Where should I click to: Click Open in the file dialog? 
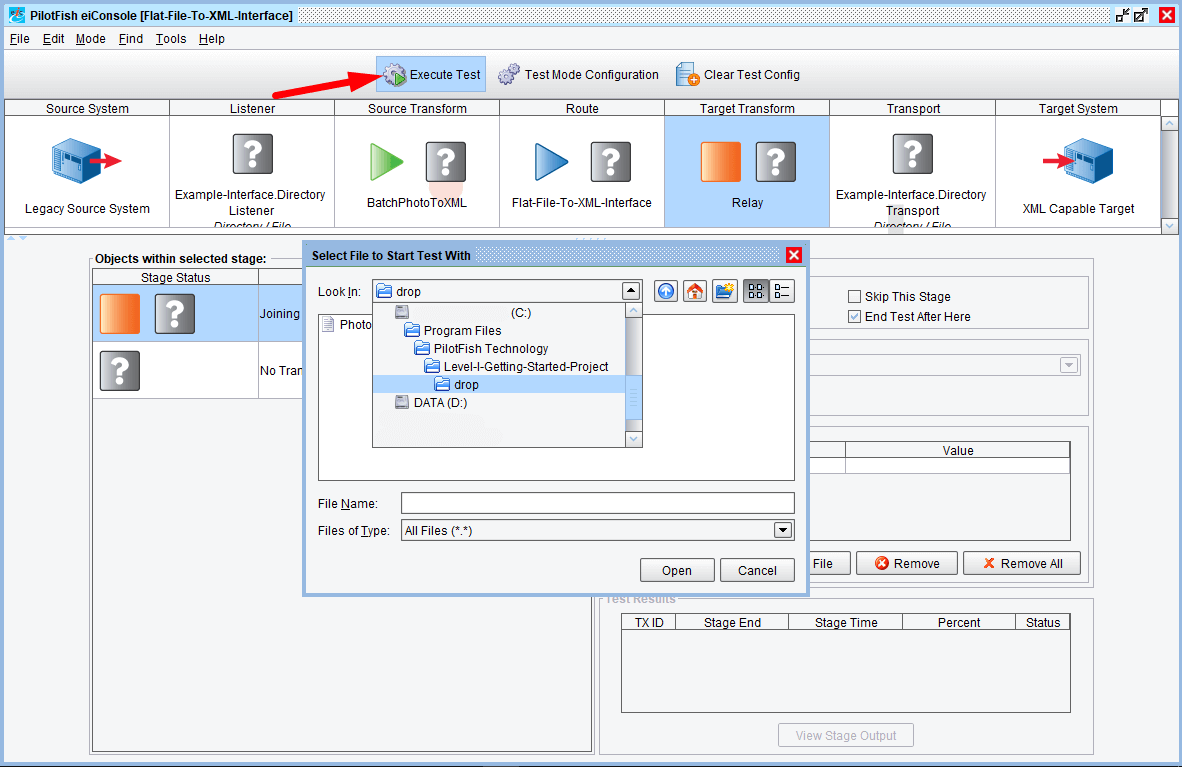677,570
